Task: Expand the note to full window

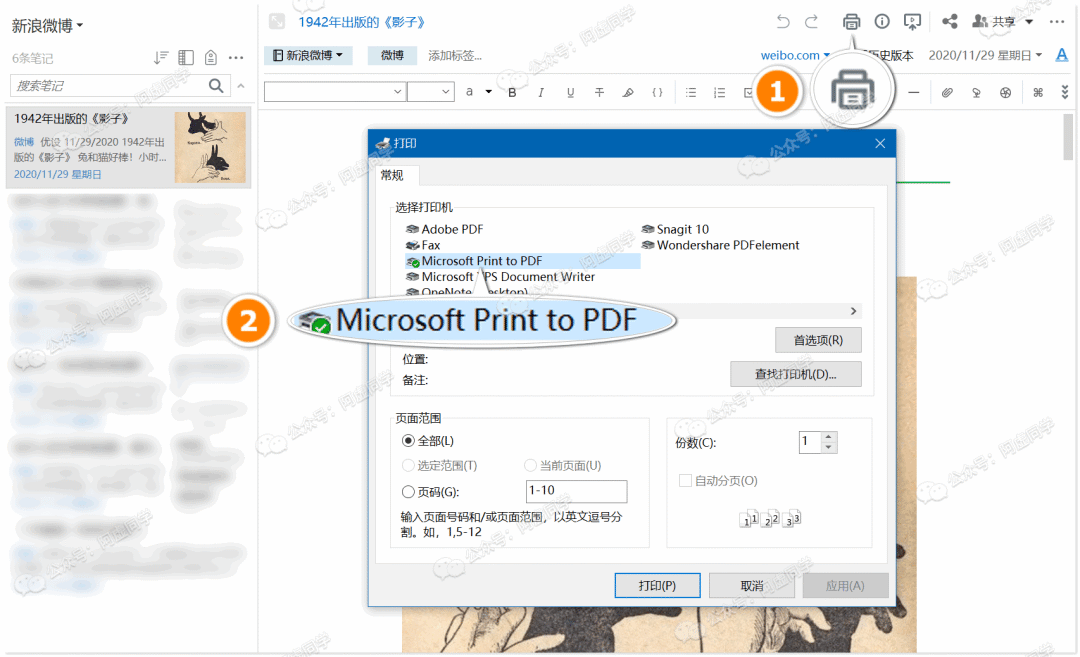Action: click(277, 21)
